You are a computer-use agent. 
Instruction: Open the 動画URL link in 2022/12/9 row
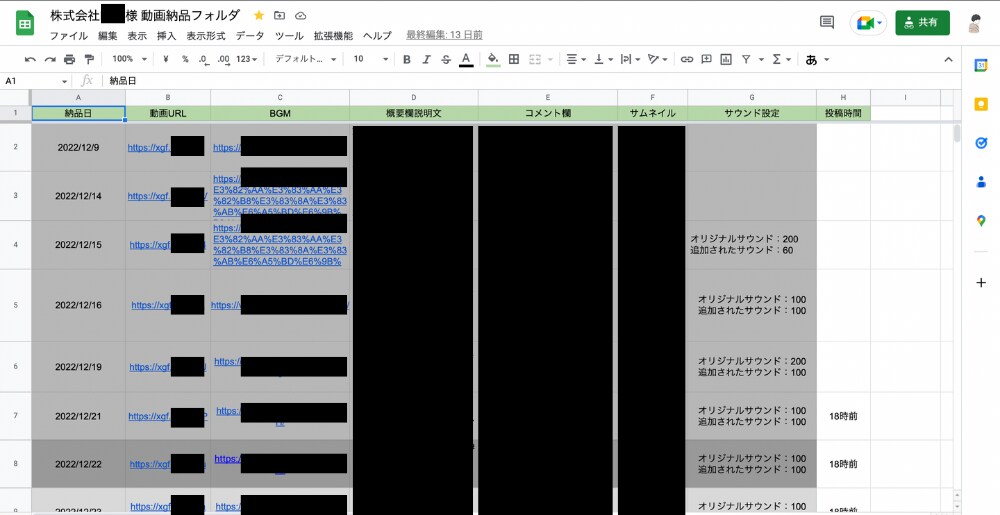[x=149, y=147]
